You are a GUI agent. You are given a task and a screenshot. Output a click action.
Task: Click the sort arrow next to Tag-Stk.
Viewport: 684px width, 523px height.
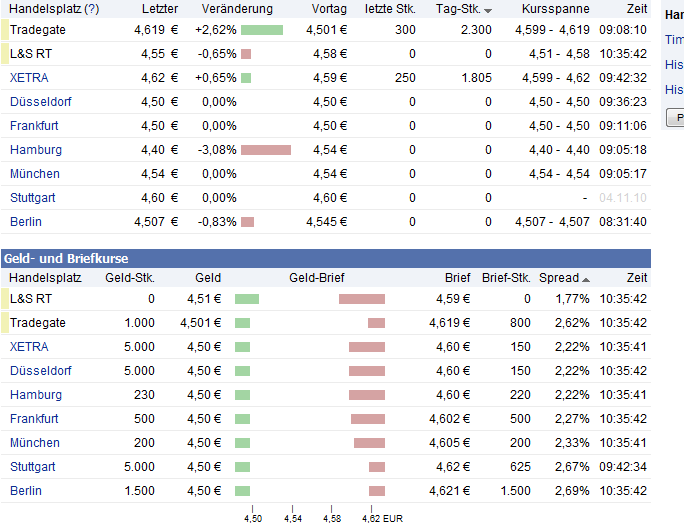pos(488,10)
